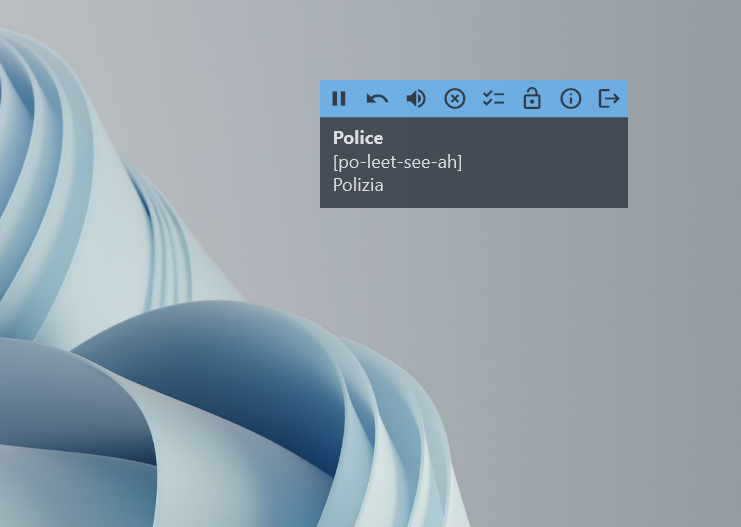This screenshot has height=527, width=741.
Task: Click the pronunciation [po-leet-see-ah]
Action: 397,162
